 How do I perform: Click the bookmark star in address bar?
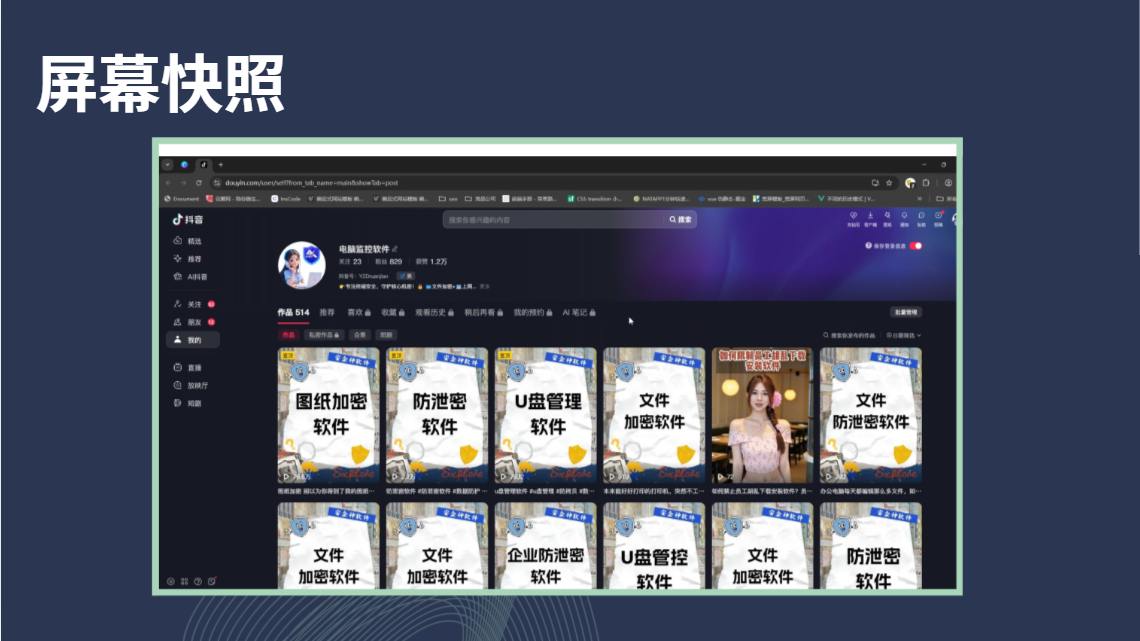(x=888, y=183)
